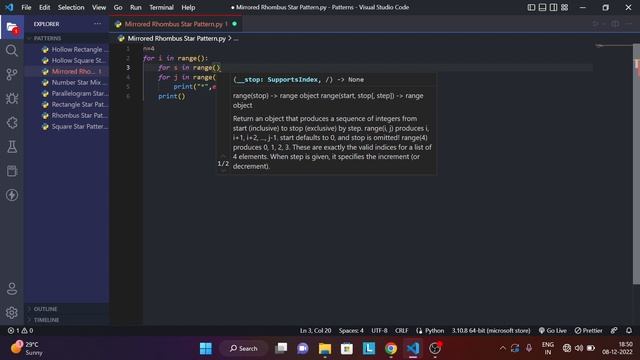Screen dimensions: 640x360
Task: Open Google Chrome from taskbar
Action: click(391, 348)
